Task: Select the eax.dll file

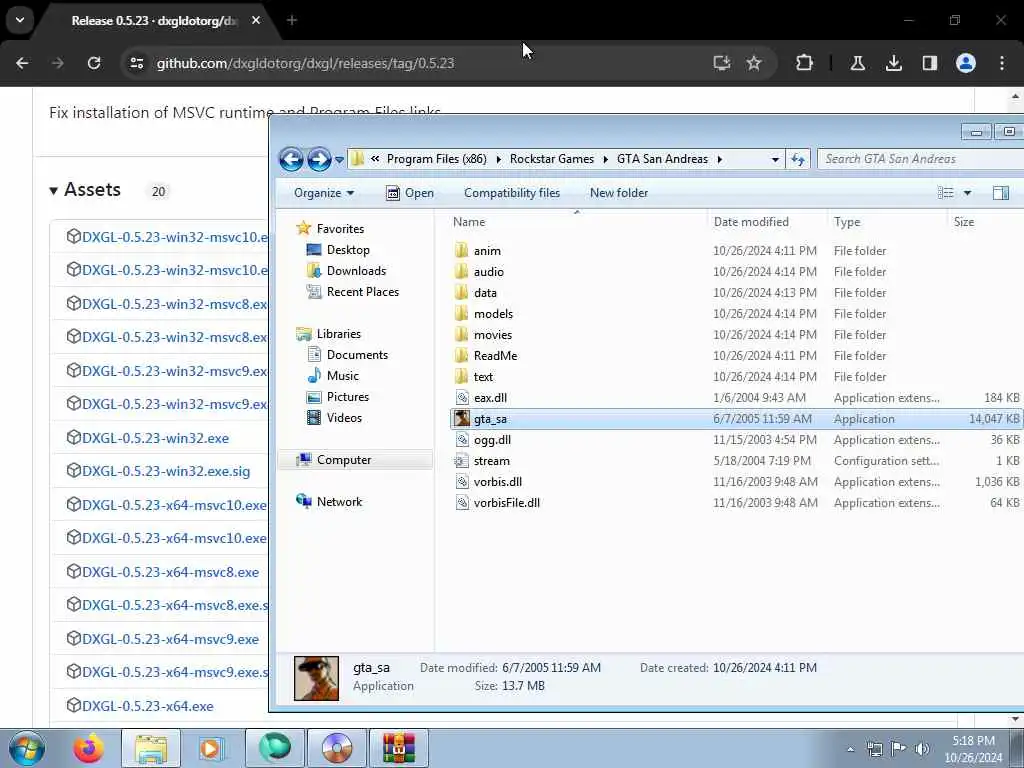Action: point(490,398)
